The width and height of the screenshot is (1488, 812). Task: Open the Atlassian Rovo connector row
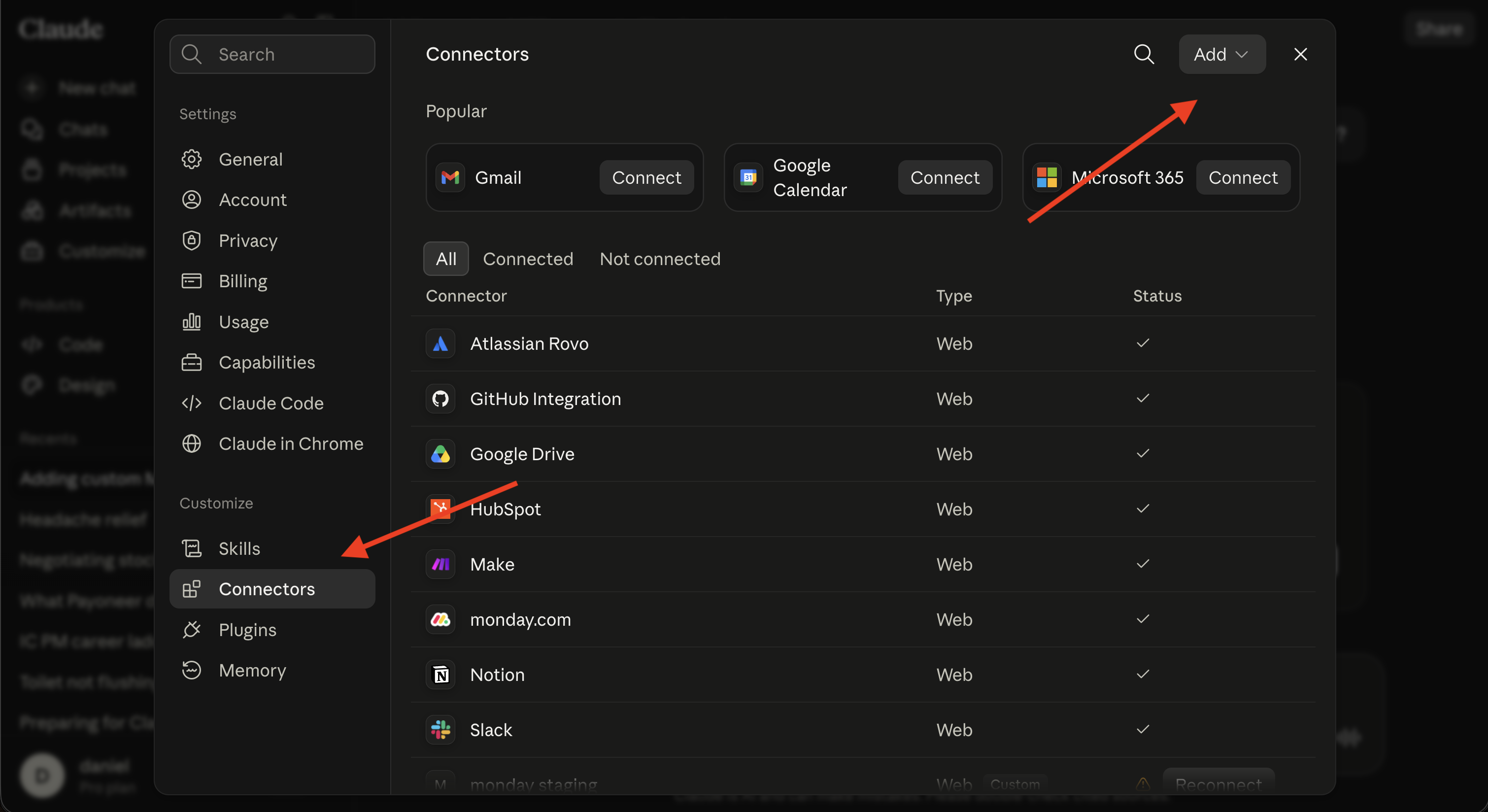point(863,343)
